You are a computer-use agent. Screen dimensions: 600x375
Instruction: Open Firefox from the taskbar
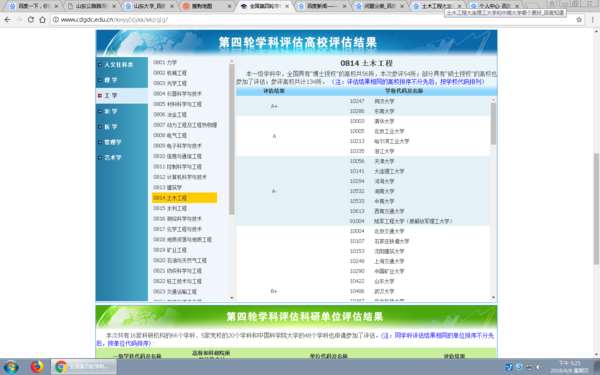(37, 367)
